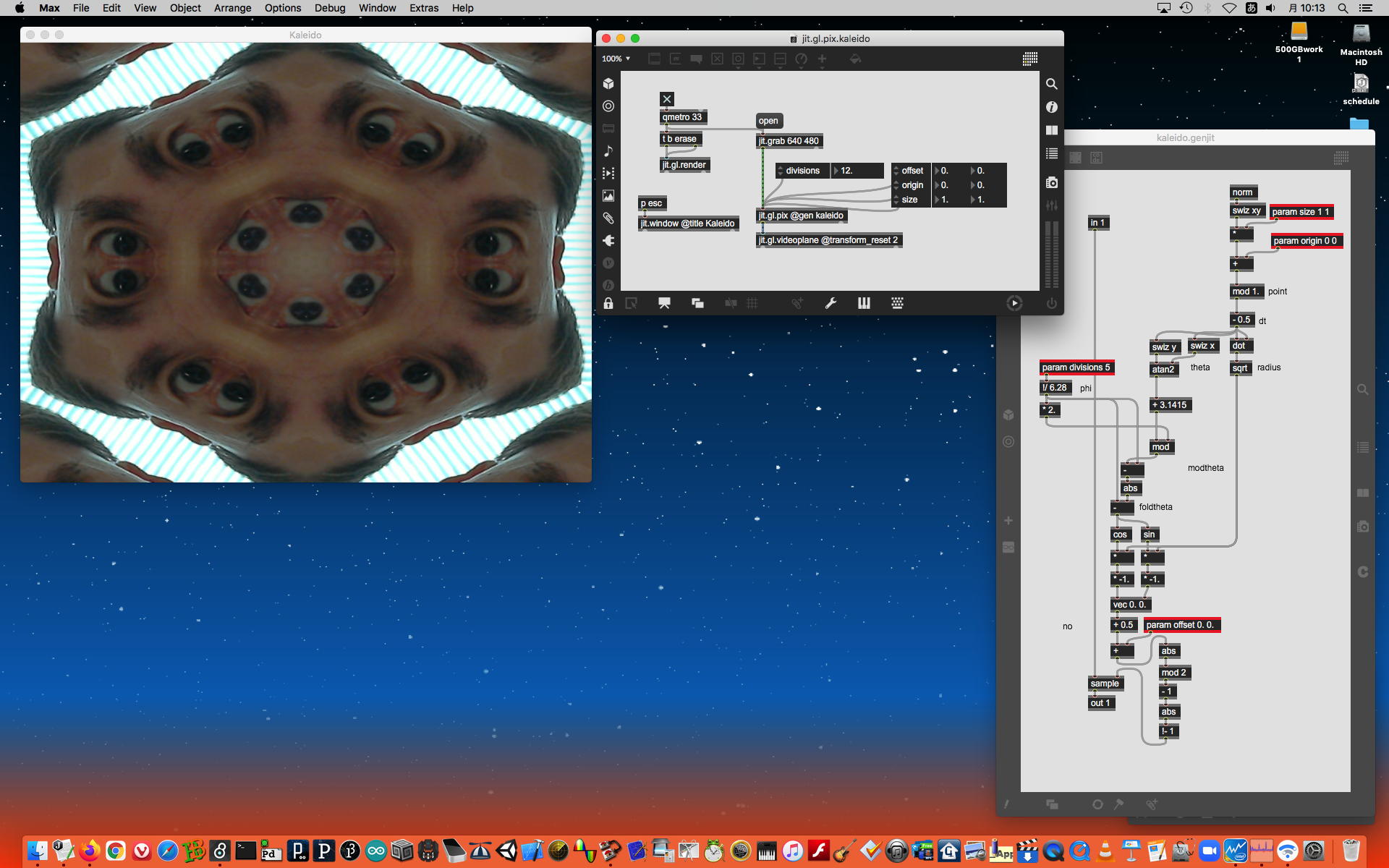The image size is (1389, 868).
Task: Open the offset attribute menu
Action: coord(911,171)
